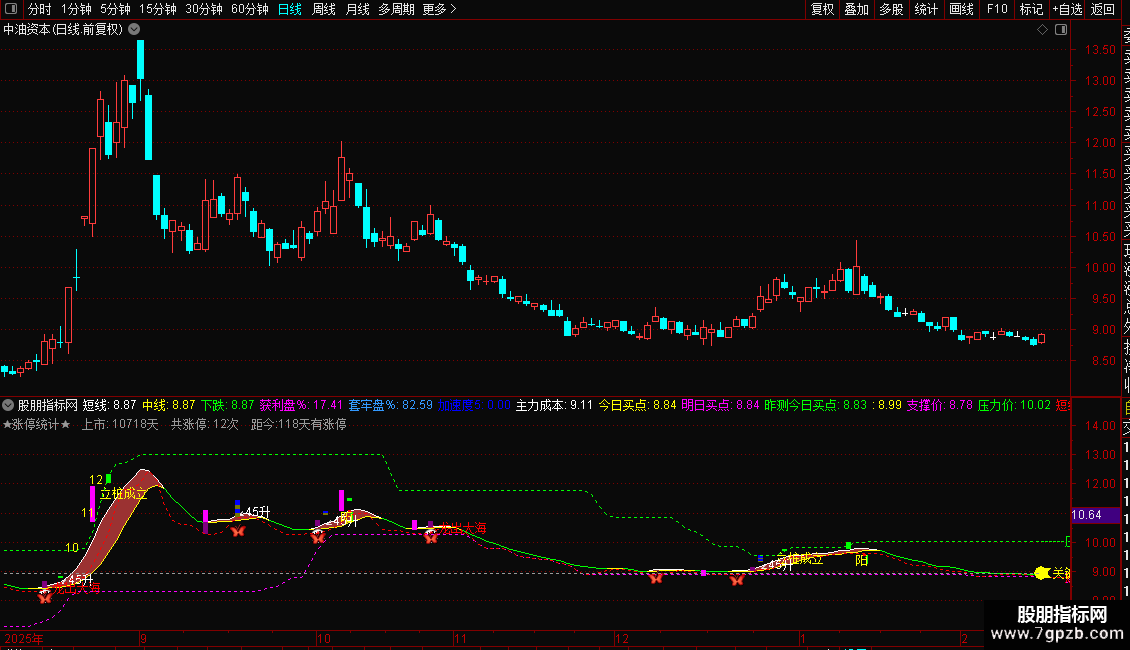
Task: Click the 距今:118天有涨停 text
Action: click(x=298, y=424)
